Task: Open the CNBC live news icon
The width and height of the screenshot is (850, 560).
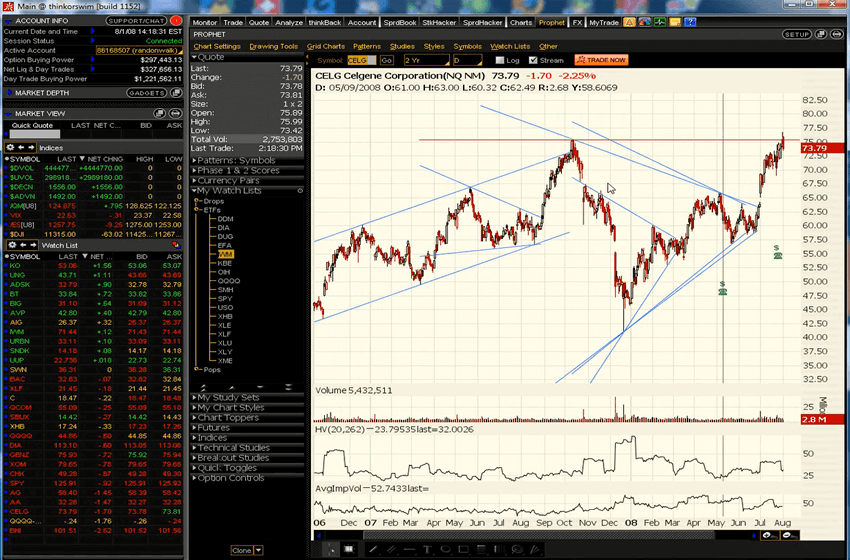Action: (x=644, y=22)
